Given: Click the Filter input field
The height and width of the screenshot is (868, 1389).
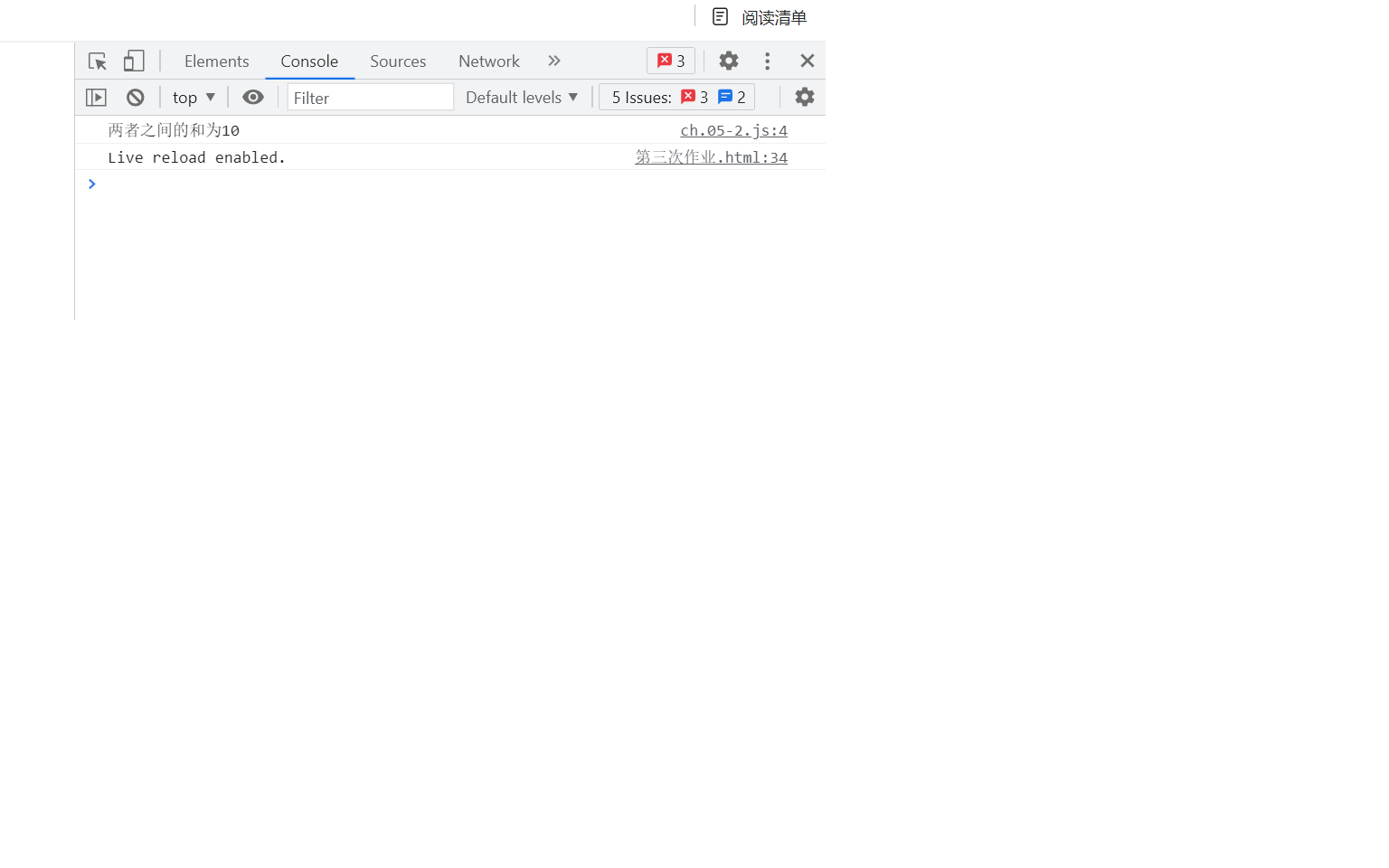Looking at the screenshot, I should (x=371, y=97).
